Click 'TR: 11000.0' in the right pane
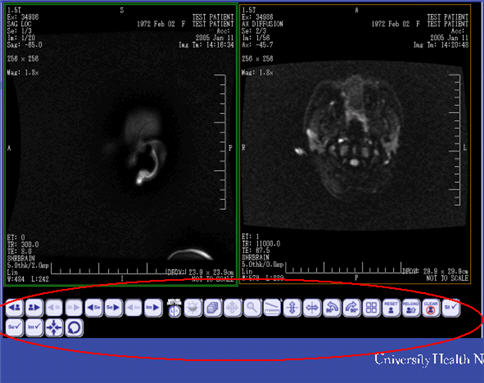 click(261, 244)
